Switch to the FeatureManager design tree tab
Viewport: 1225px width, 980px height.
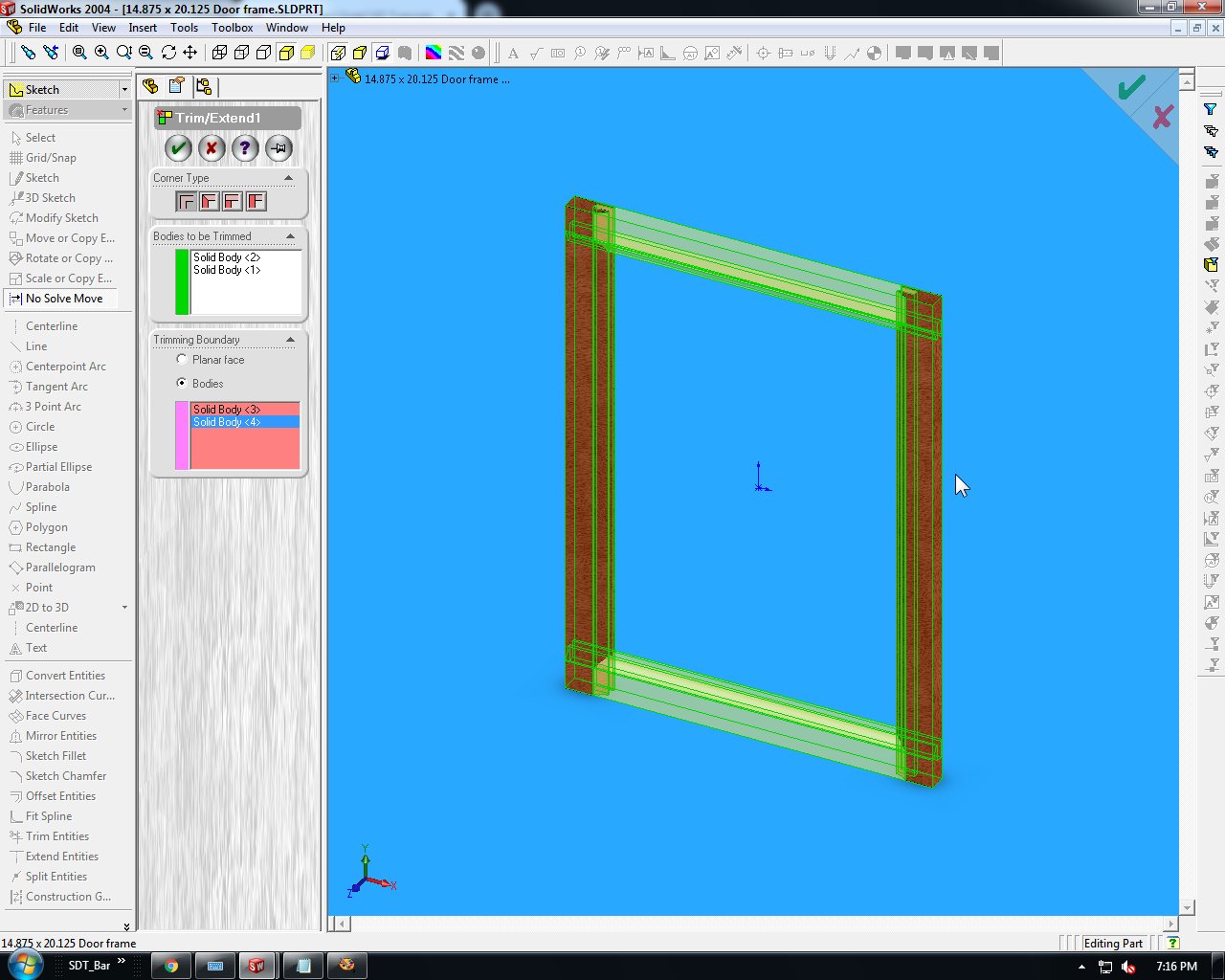pos(150,86)
